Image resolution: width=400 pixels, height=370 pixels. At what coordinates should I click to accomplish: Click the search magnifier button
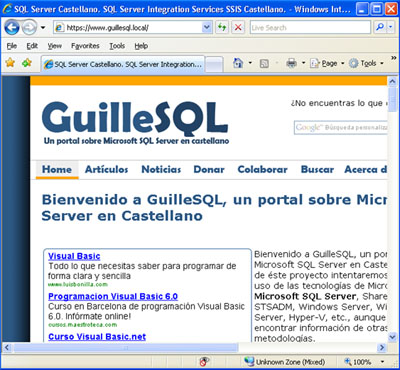point(380,28)
